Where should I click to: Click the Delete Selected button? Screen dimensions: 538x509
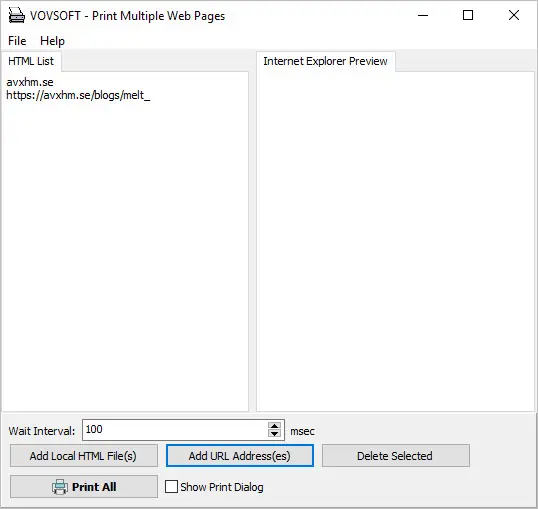[x=396, y=456]
